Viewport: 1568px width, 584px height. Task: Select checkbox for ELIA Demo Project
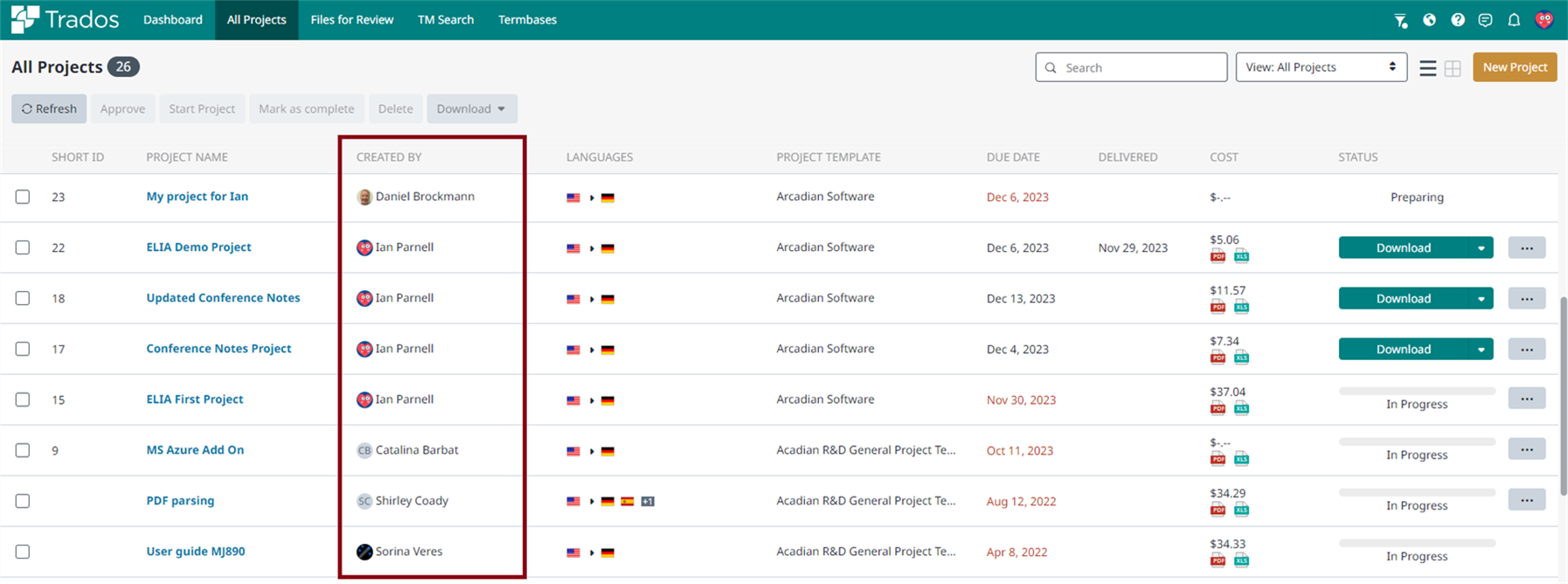23,247
